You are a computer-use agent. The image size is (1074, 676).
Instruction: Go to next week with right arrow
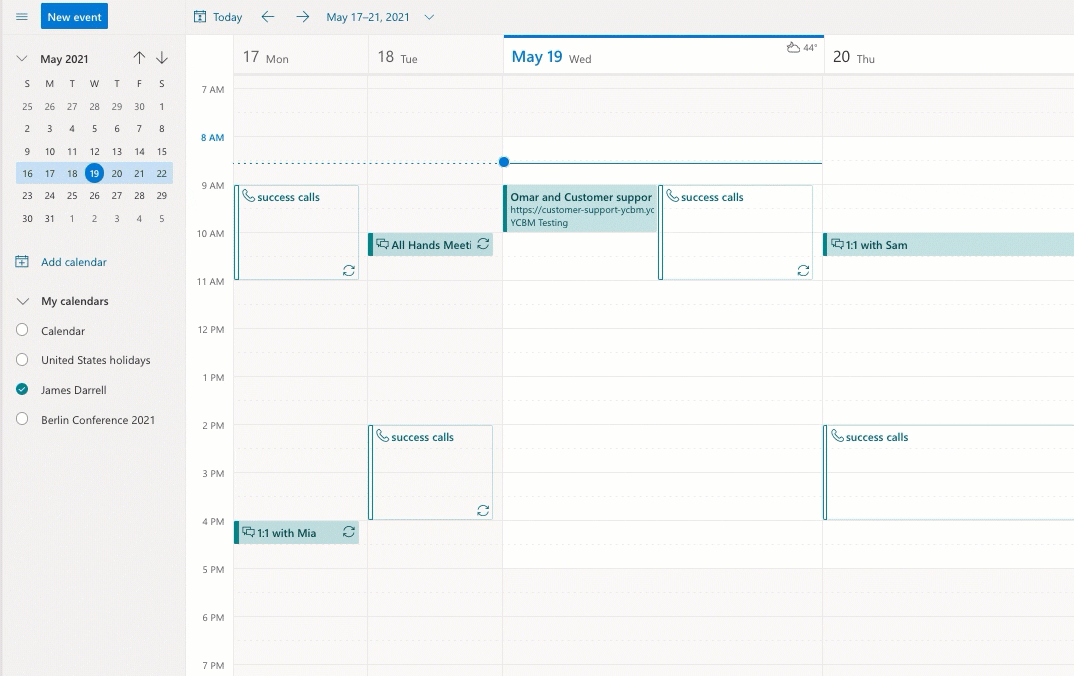pos(302,17)
